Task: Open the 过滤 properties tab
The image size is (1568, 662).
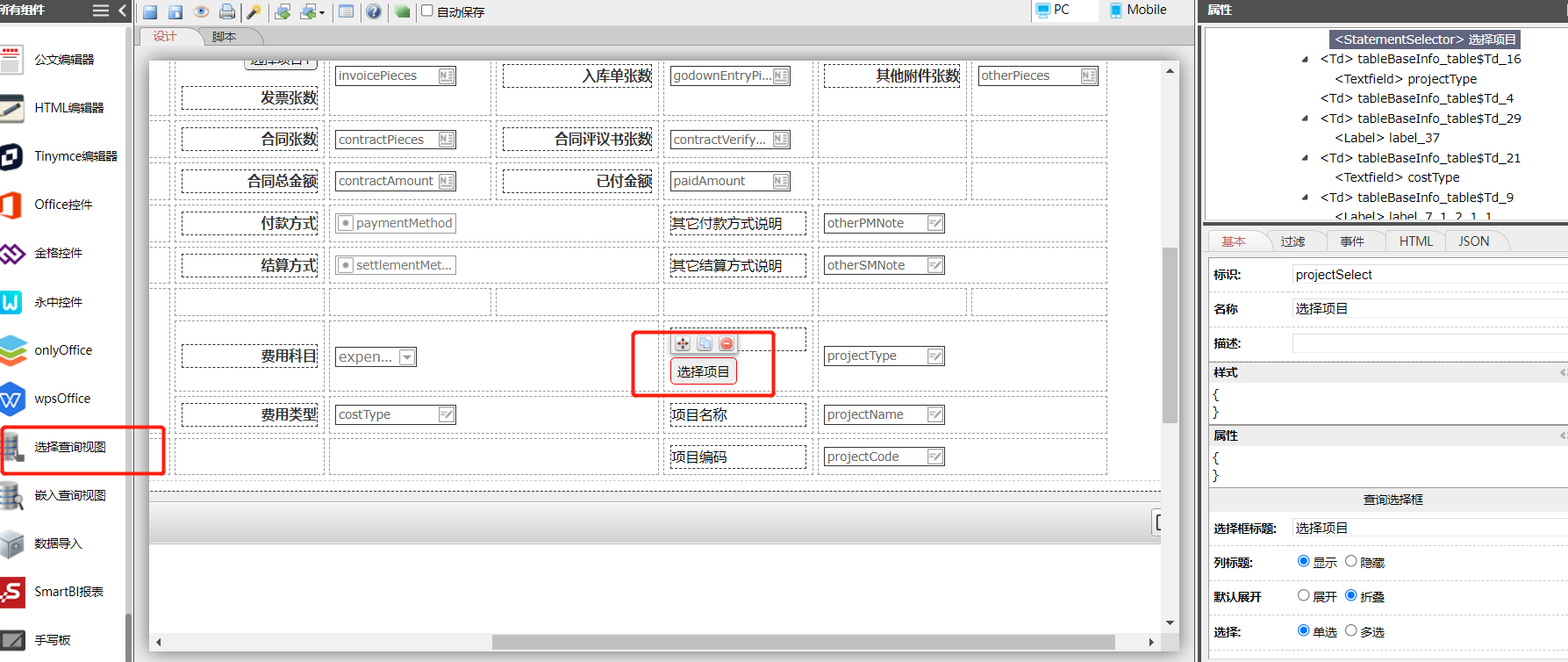Action: click(1292, 241)
